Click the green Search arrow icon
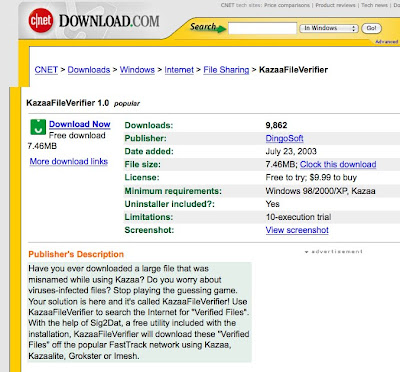The image size is (400, 372). (x=221, y=30)
